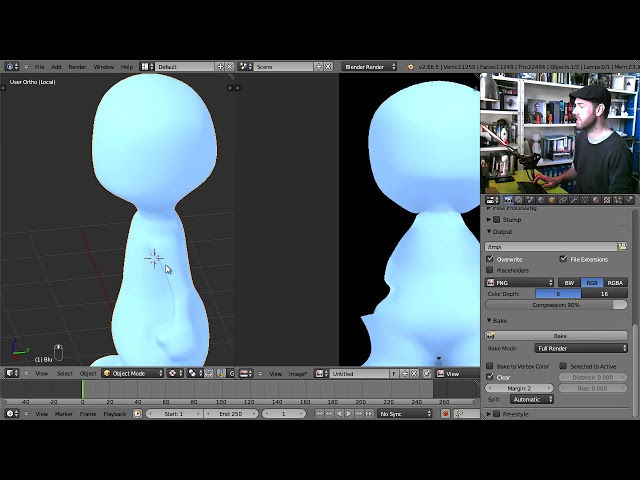Open the Add menu
This screenshot has height=480, width=640.
coord(56,67)
